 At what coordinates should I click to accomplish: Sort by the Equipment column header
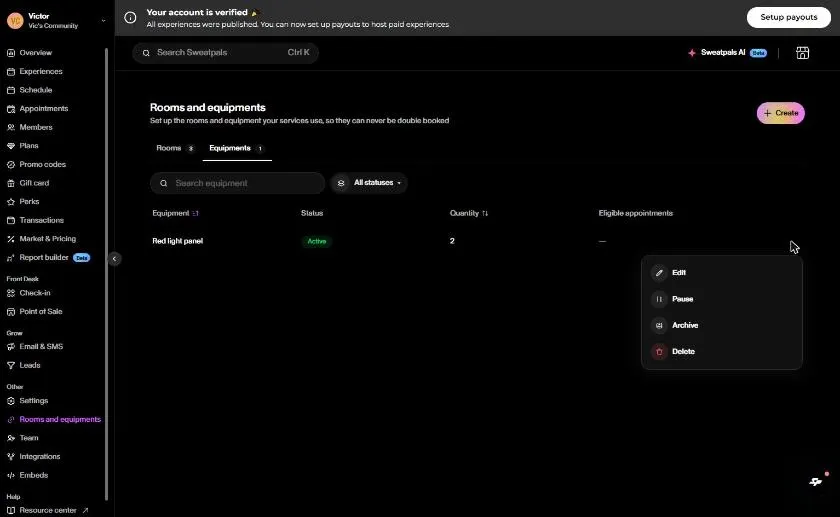(x=175, y=213)
